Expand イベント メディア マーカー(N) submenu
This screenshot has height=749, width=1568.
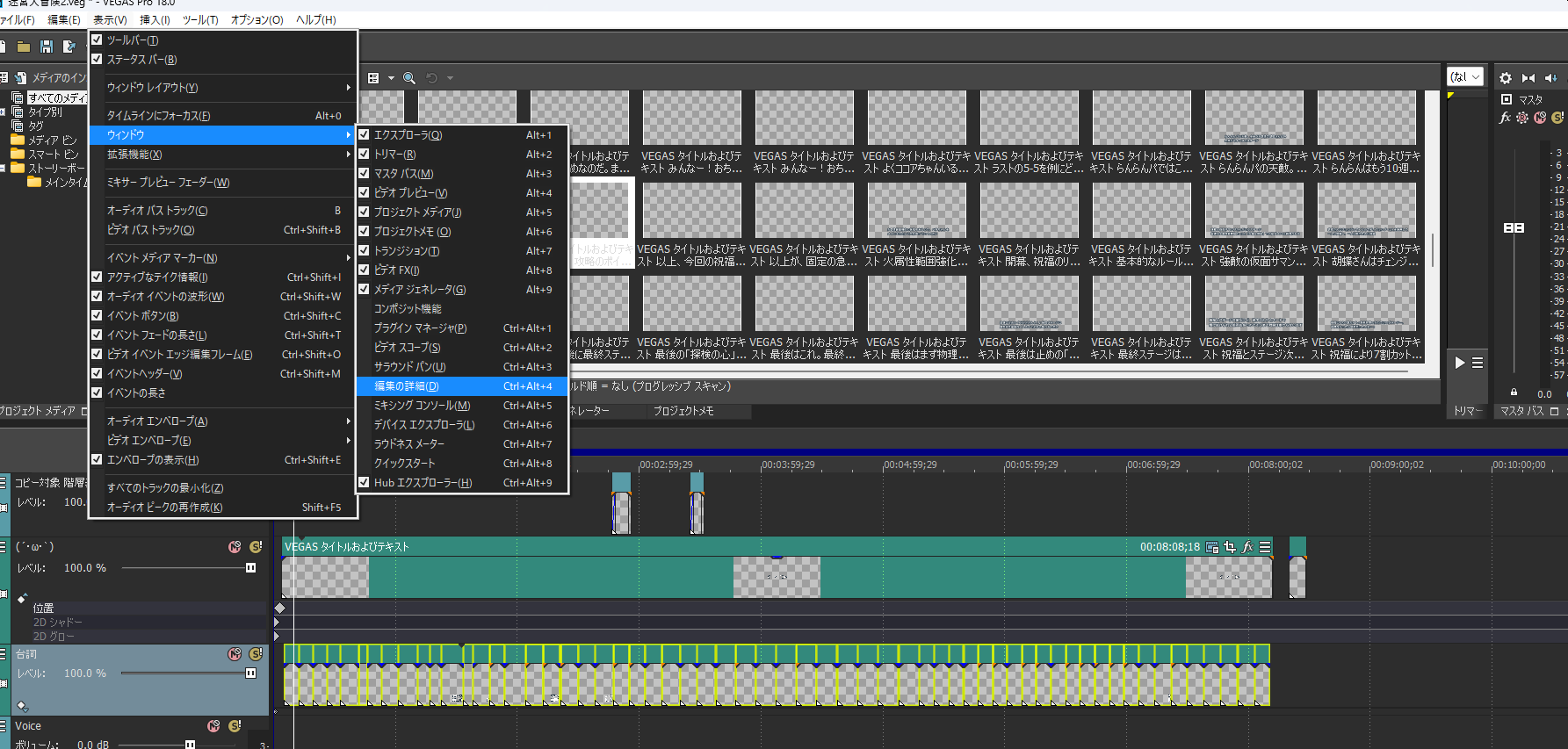click(224, 257)
